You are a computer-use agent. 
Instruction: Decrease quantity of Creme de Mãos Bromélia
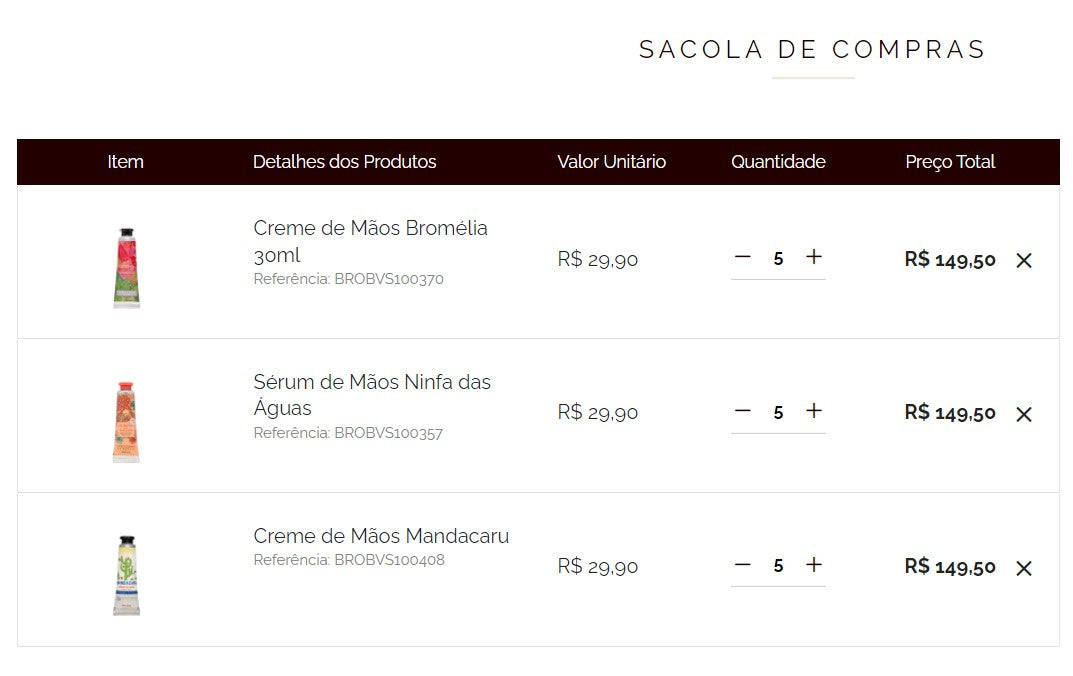coord(742,257)
